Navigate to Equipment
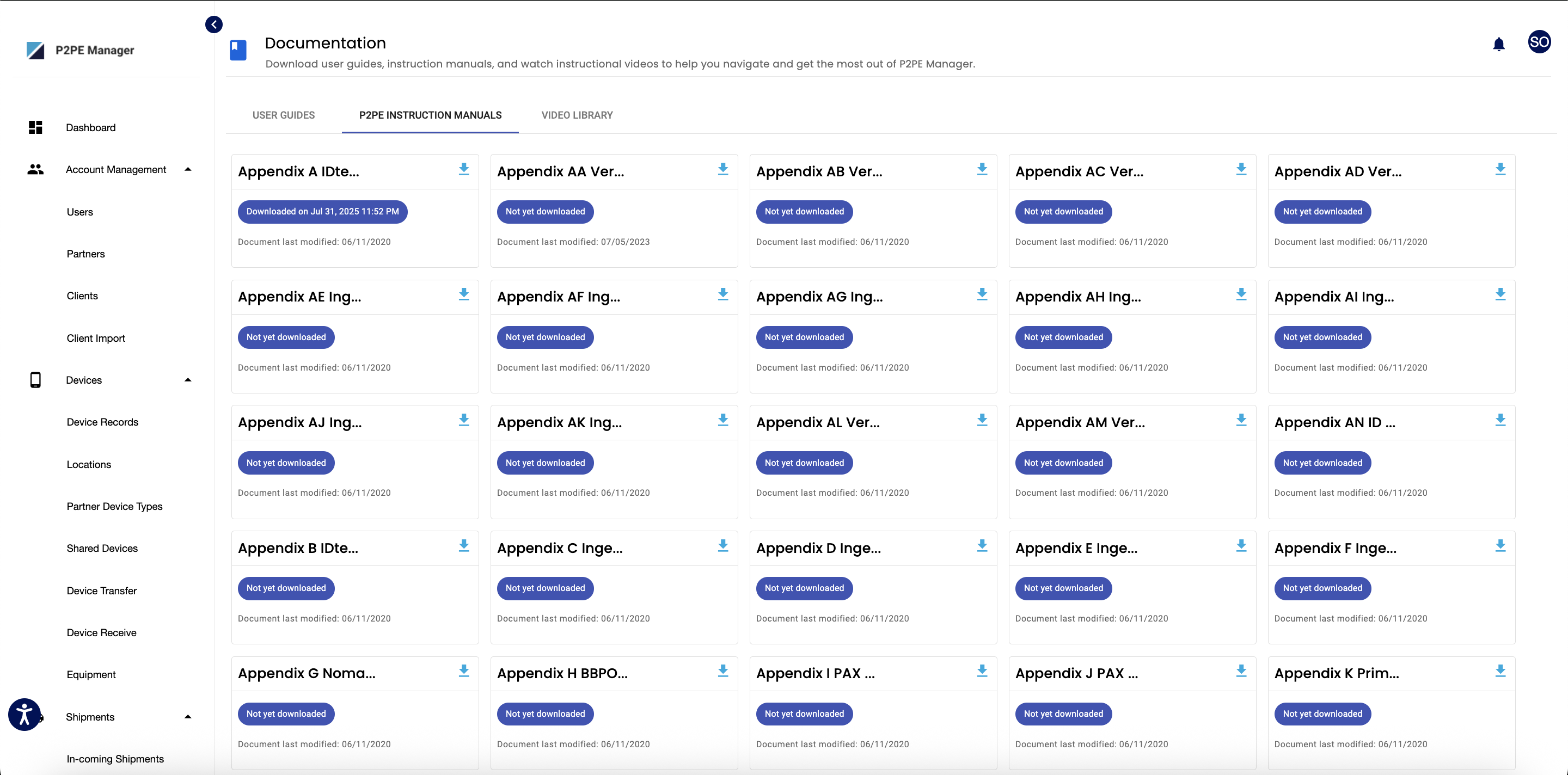The height and width of the screenshot is (775, 1568). (x=91, y=675)
